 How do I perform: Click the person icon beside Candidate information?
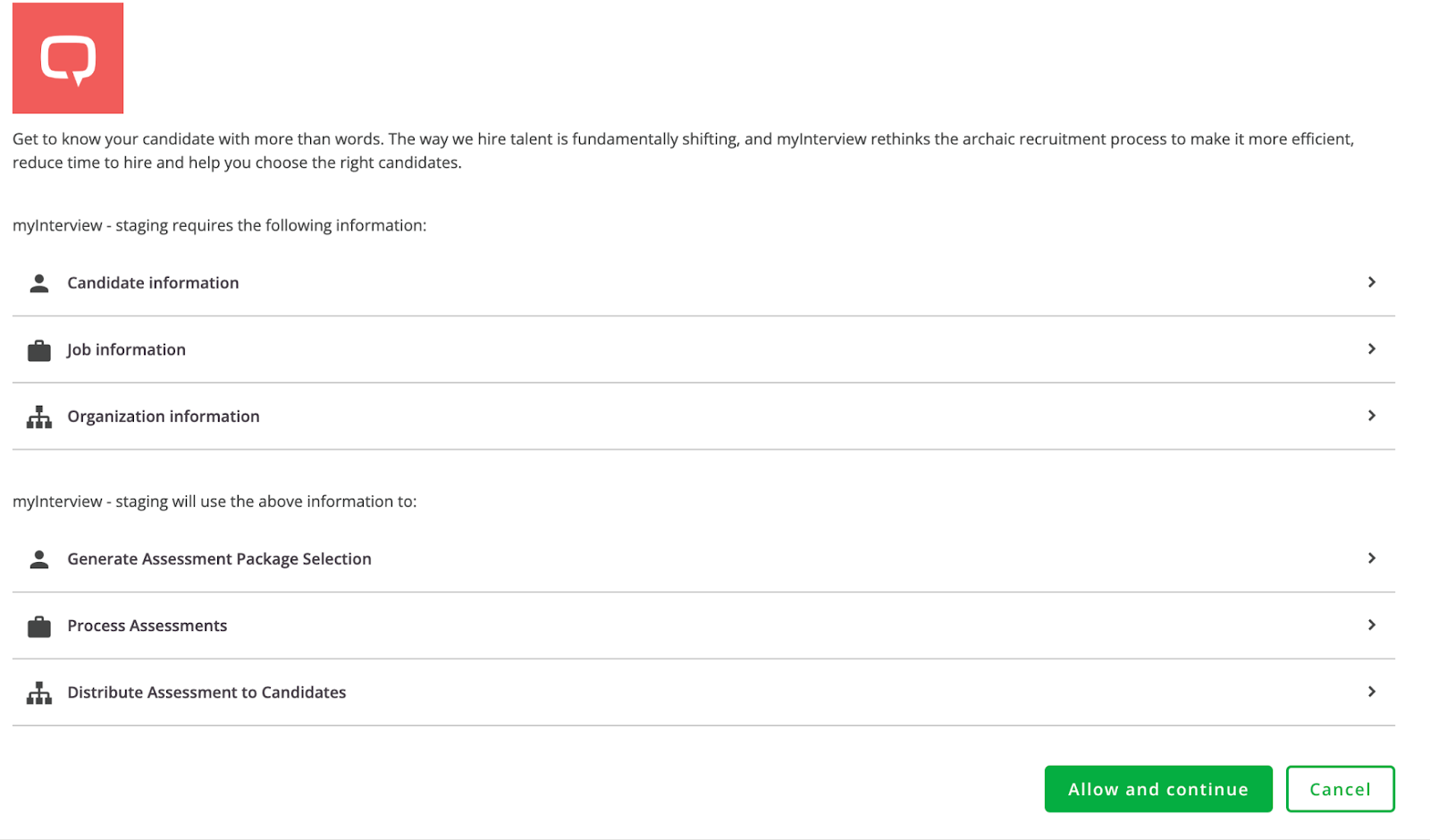(39, 283)
